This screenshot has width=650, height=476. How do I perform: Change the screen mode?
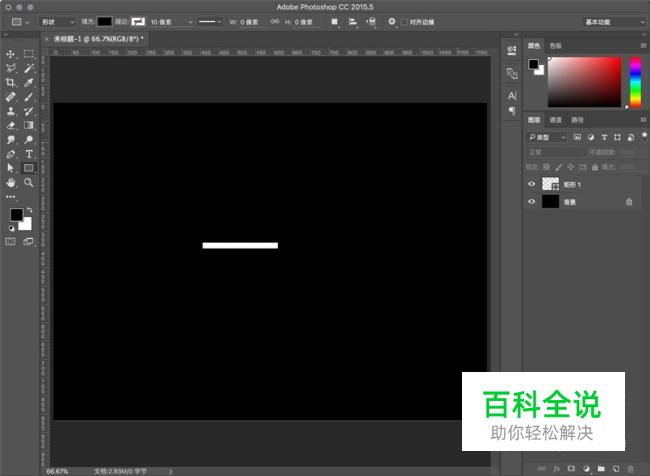coord(29,241)
